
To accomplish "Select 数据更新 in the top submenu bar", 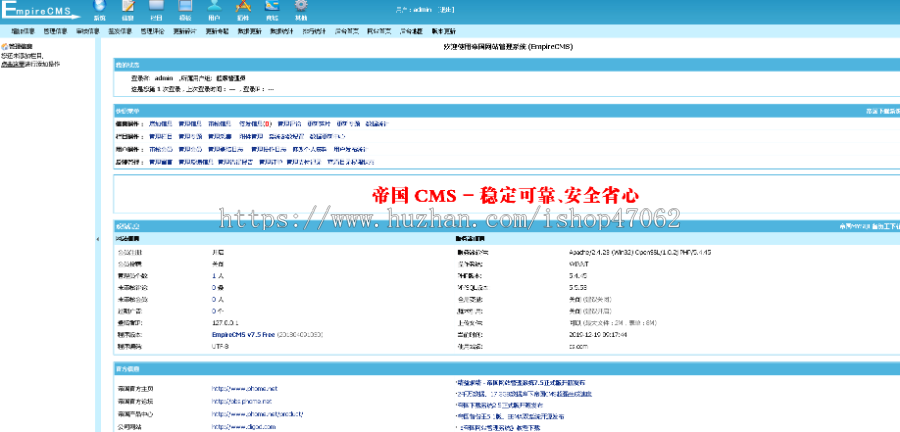I will click(x=250, y=31).
